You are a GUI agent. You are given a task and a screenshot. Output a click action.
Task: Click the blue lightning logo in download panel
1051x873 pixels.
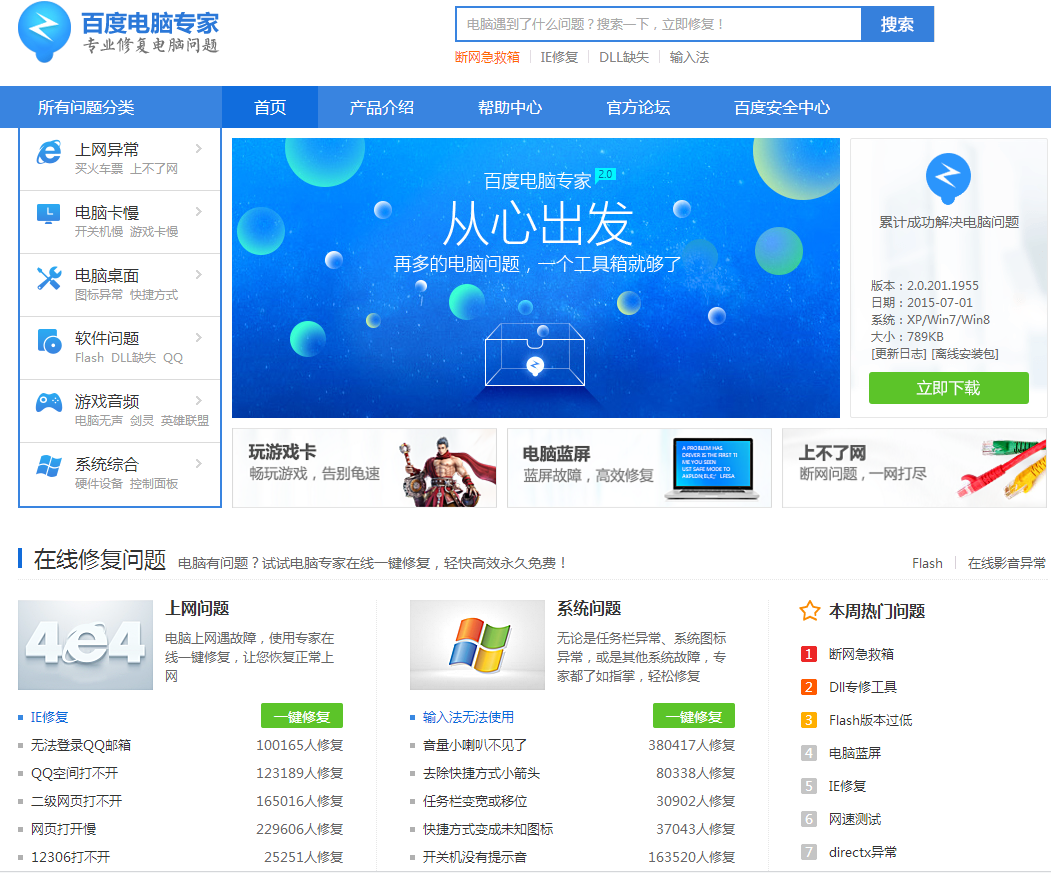click(x=948, y=178)
